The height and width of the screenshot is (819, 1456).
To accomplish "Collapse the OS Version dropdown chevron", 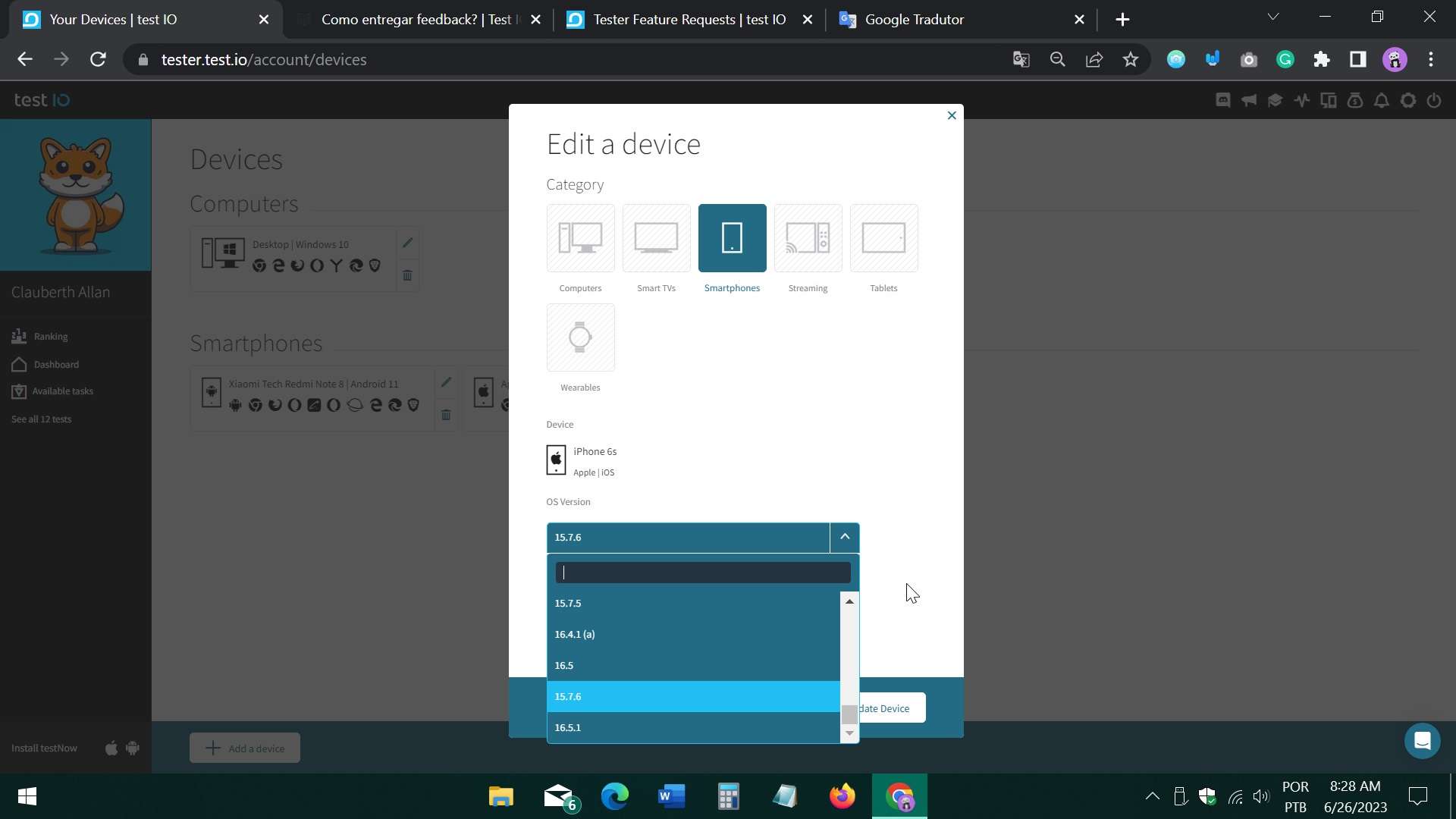I will pos(844,537).
